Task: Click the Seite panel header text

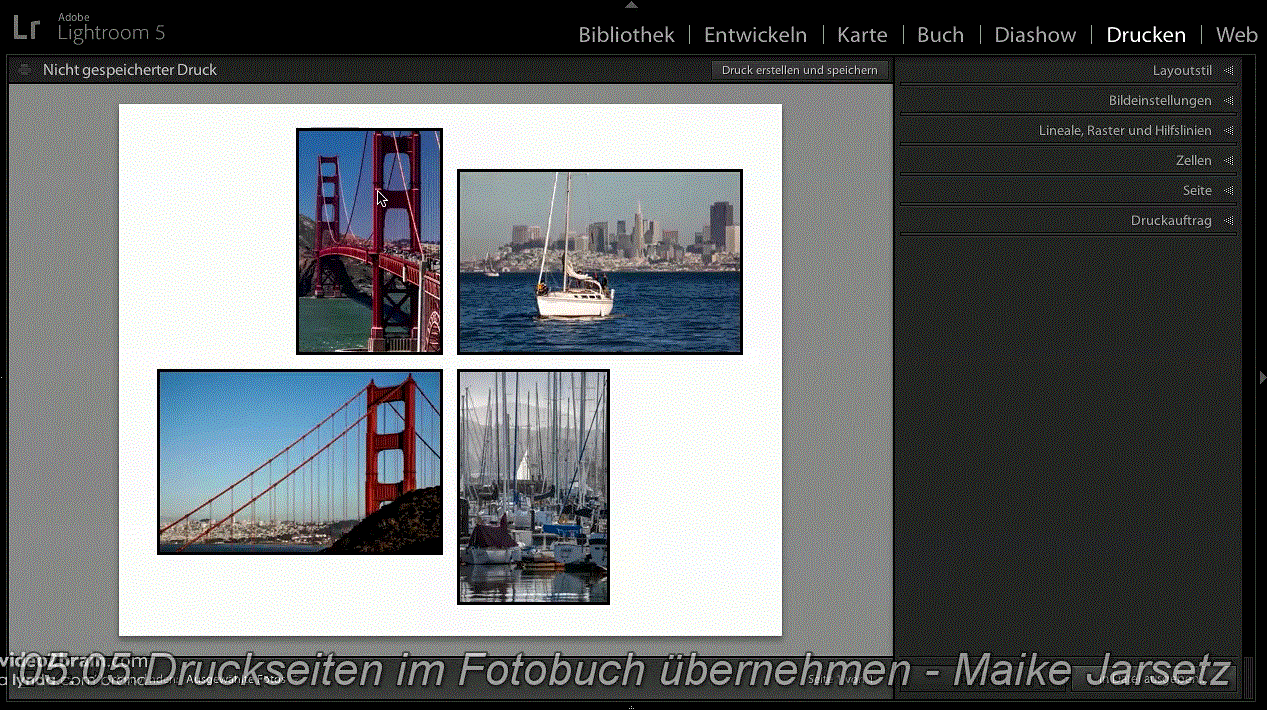Action: (1197, 191)
